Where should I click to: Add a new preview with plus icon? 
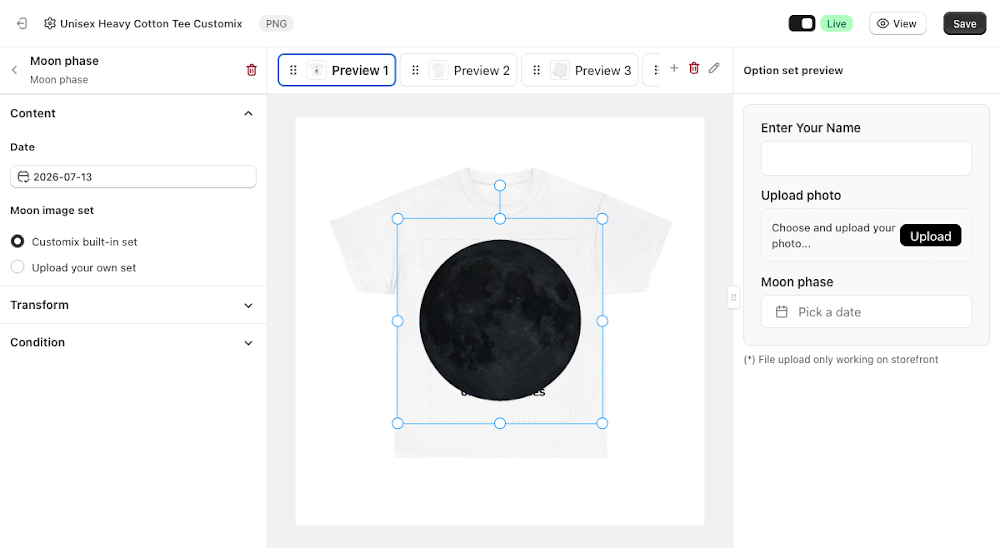tap(673, 68)
